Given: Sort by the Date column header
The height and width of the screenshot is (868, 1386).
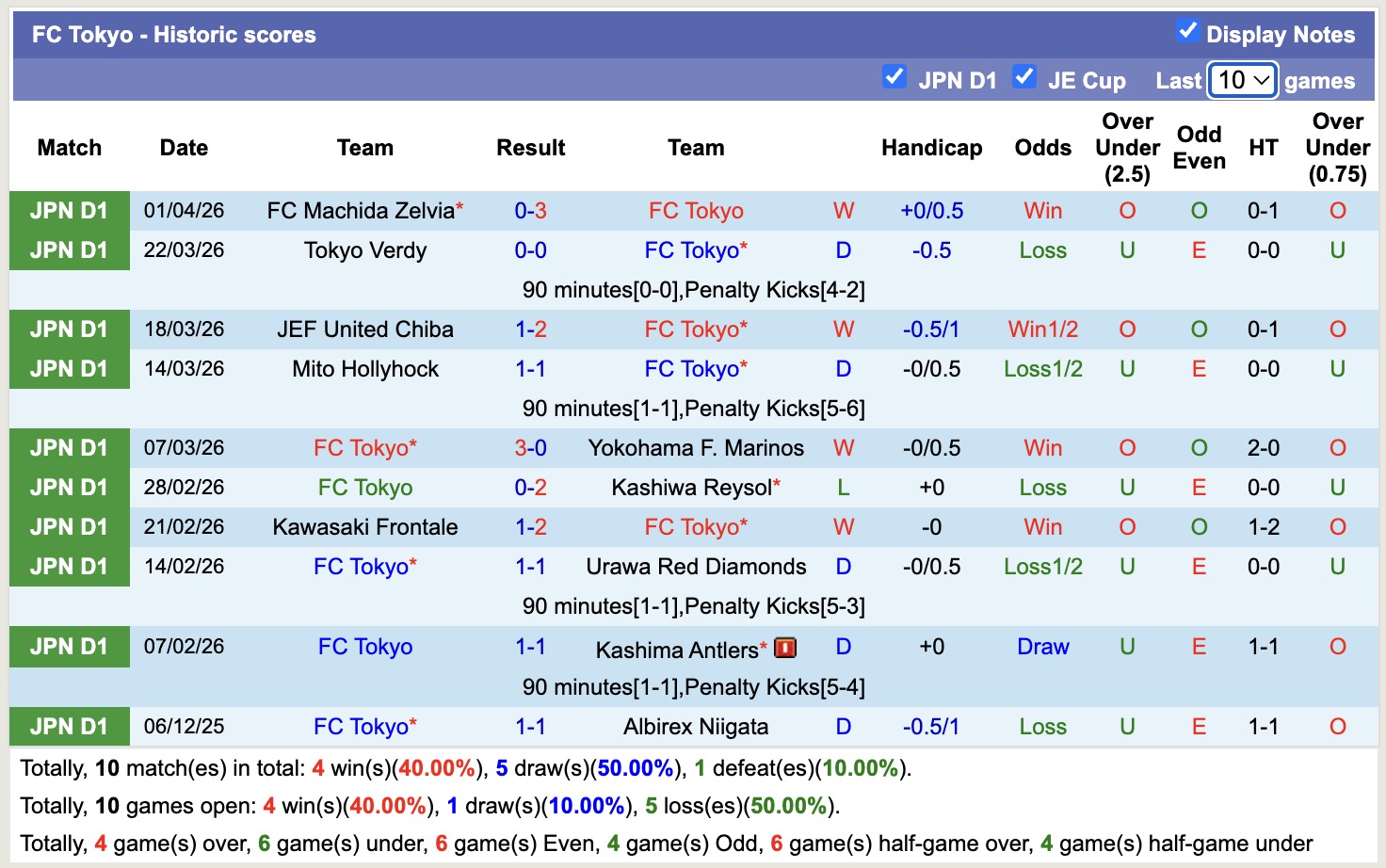Looking at the screenshot, I should [x=183, y=148].
